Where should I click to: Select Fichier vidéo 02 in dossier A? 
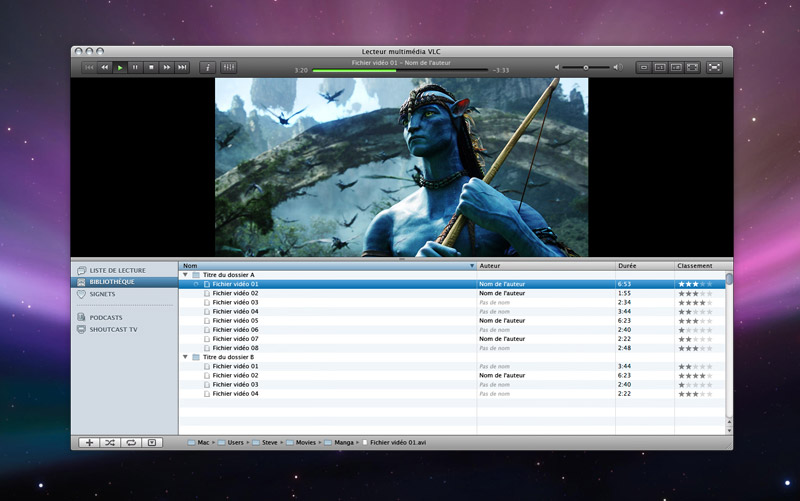pyautogui.click(x=235, y=293)
